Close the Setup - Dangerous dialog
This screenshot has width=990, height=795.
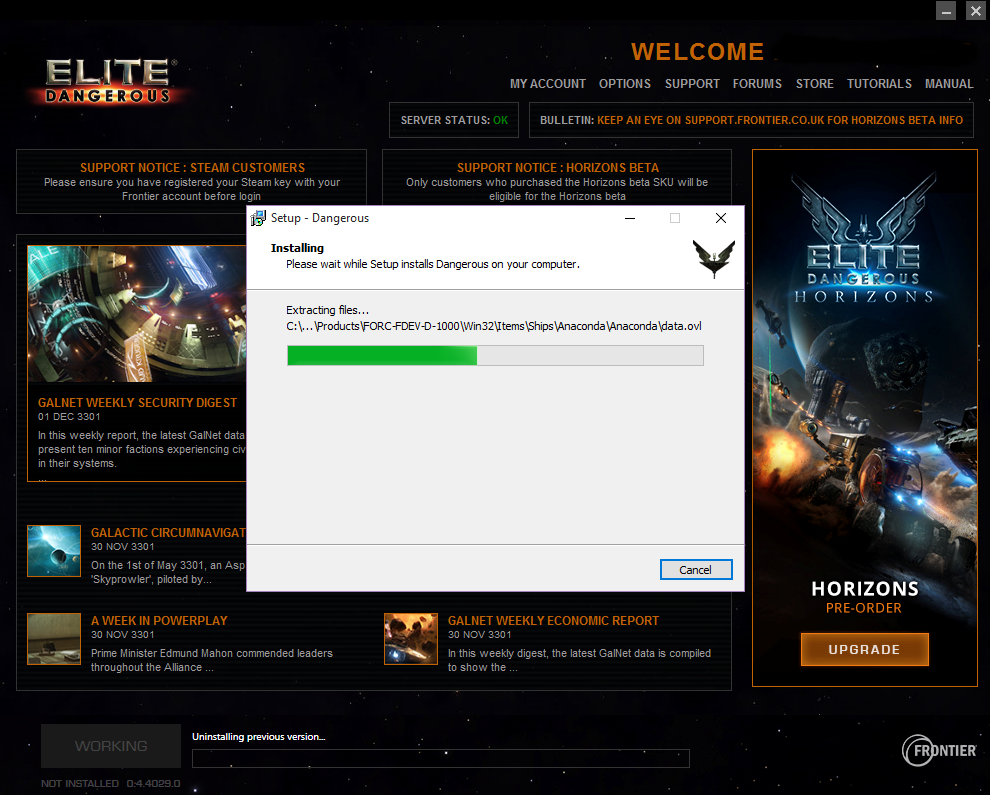tap(720, 218)
